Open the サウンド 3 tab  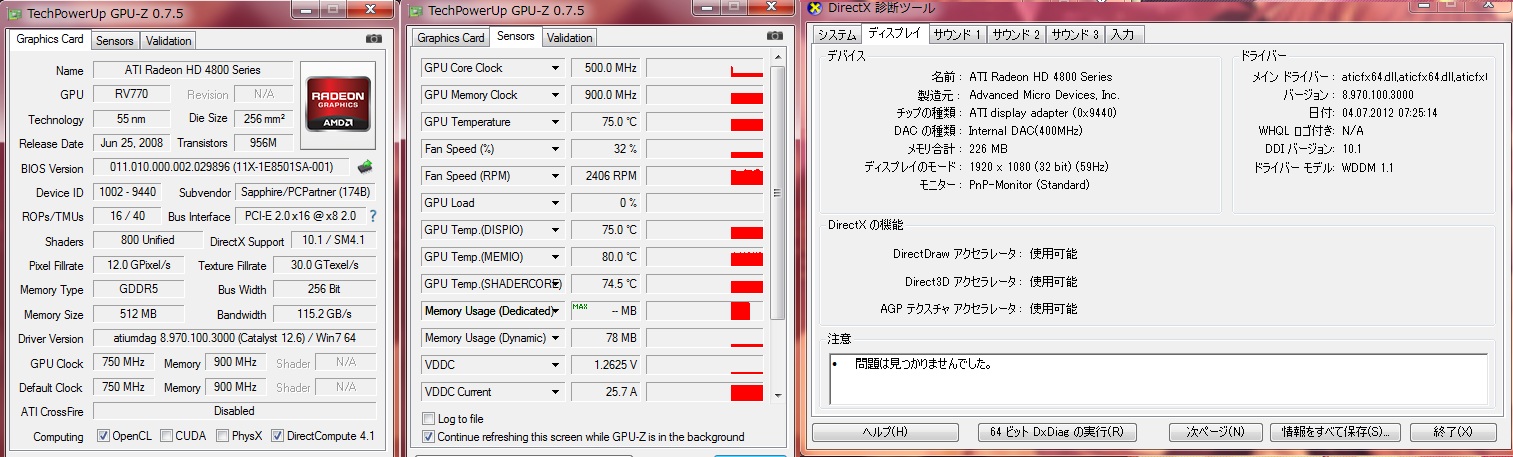(1075, 34)
